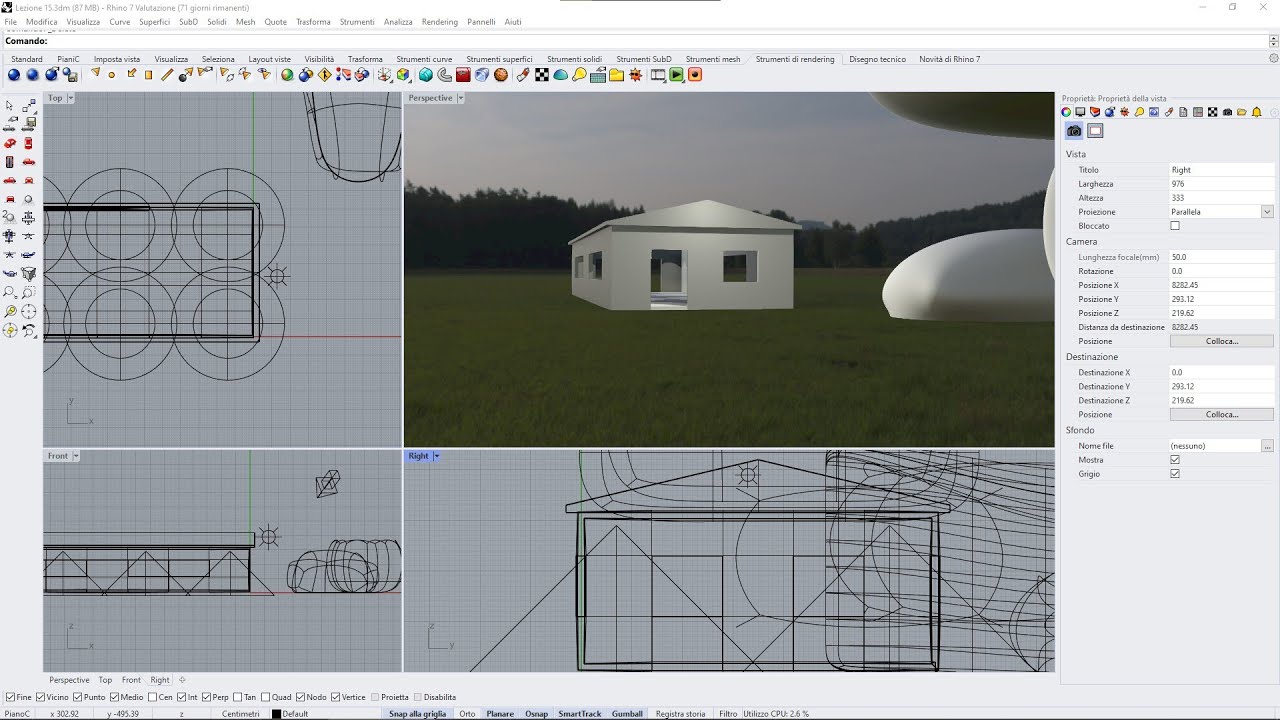The width and height of the screenshot is (1280, 720).
Task: Click the sun icon in the rendering toolbar
Action: click(635, 75)
